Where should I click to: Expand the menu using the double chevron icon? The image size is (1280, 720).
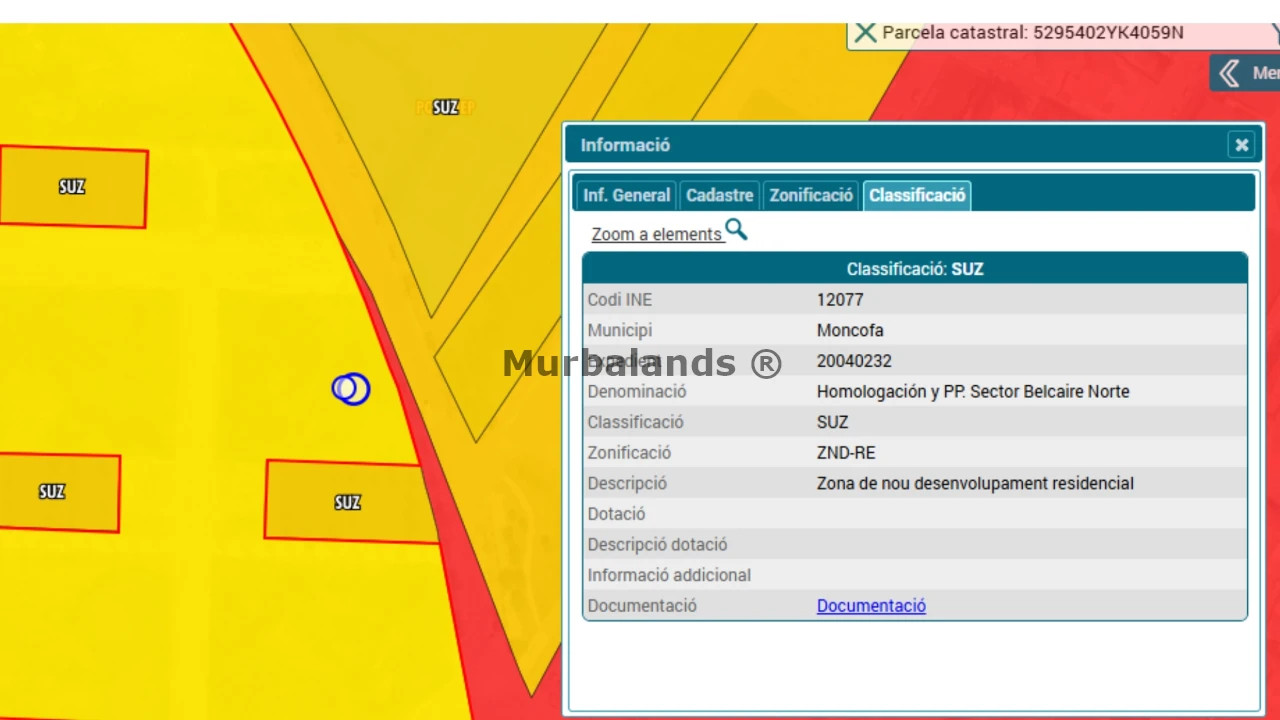(x=1230, y=73)
